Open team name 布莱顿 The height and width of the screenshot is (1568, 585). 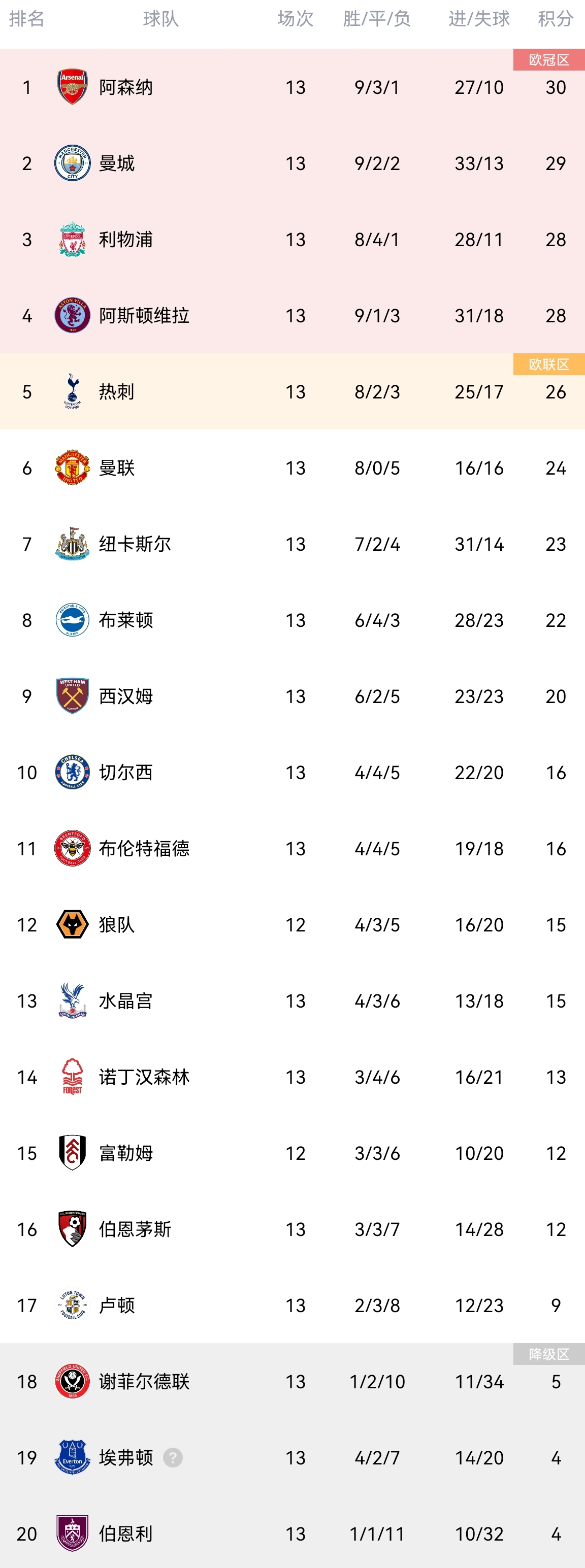coord(126,620)
